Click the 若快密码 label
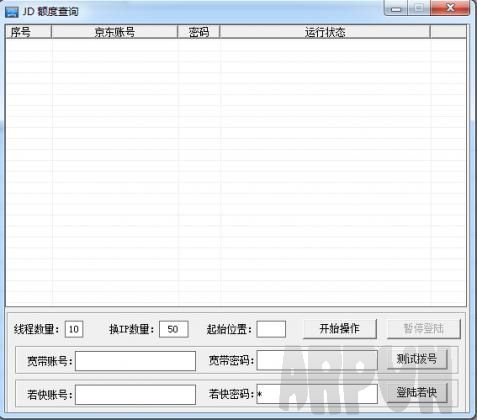The height and width of the screenshot is (420, 477). (231, 394)
